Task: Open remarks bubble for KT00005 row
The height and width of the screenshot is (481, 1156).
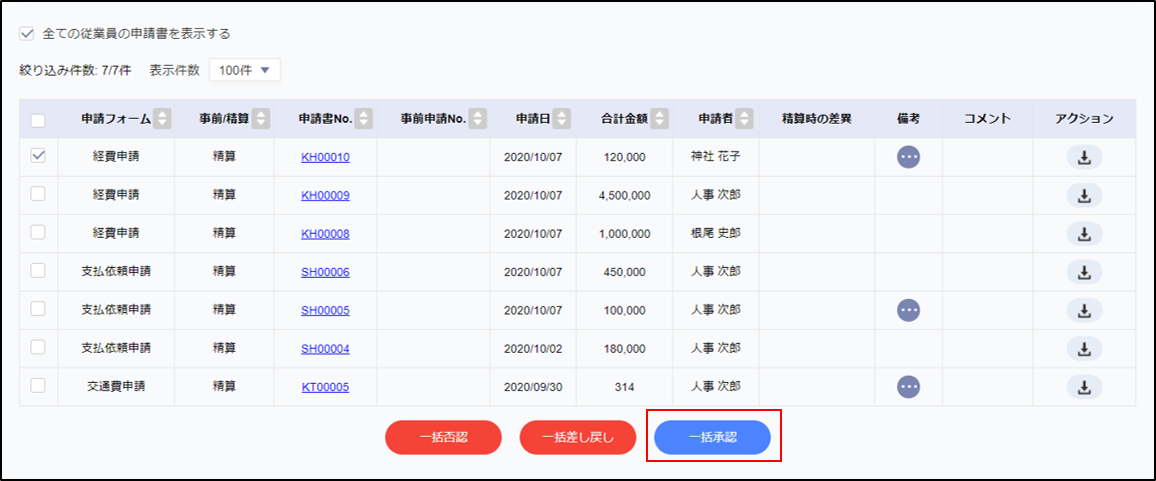Action: 908,387
